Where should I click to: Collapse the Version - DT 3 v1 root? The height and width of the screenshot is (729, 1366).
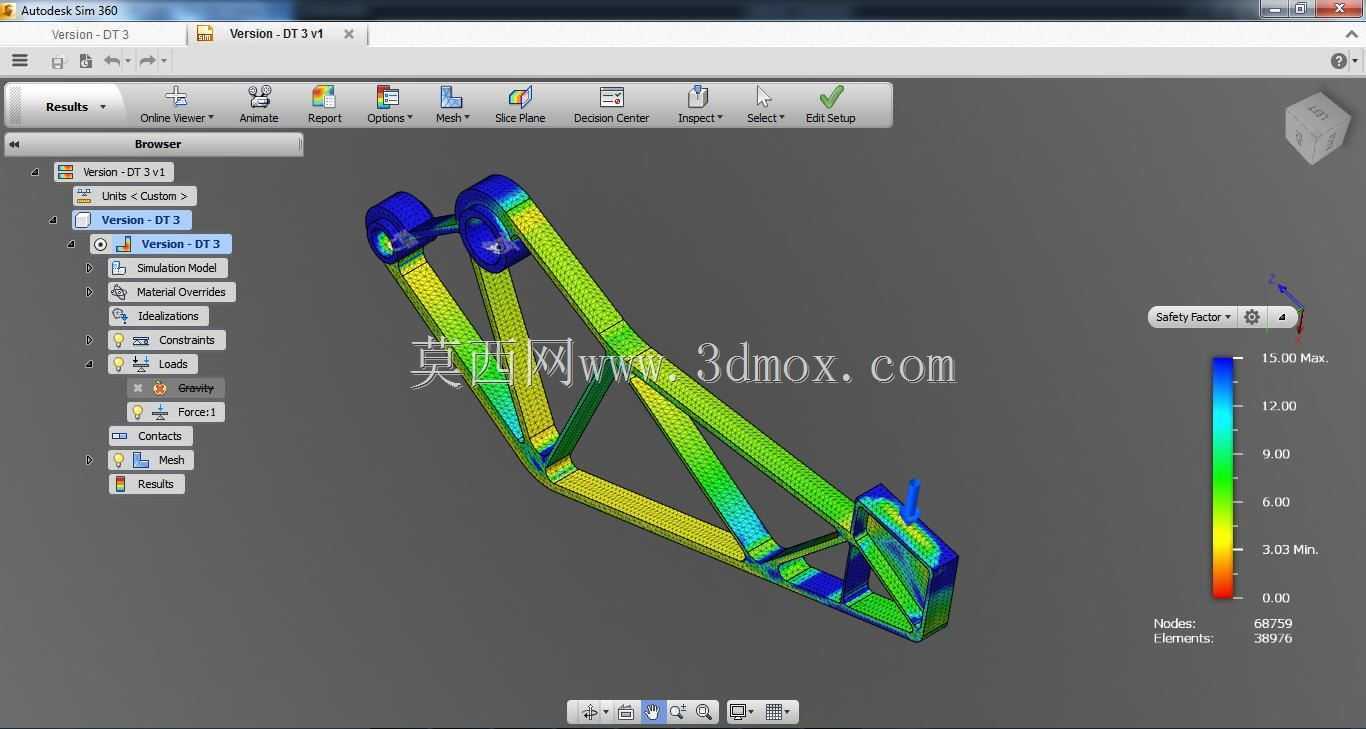coord(35,172)
